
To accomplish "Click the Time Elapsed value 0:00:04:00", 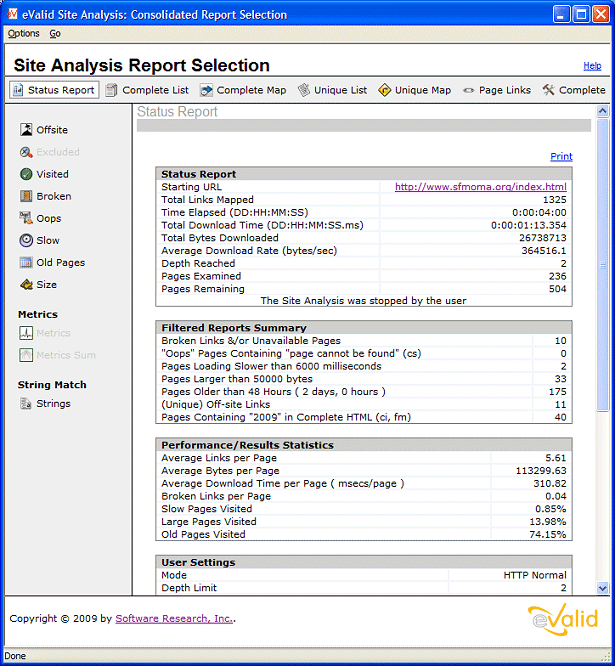I will 539,212.
